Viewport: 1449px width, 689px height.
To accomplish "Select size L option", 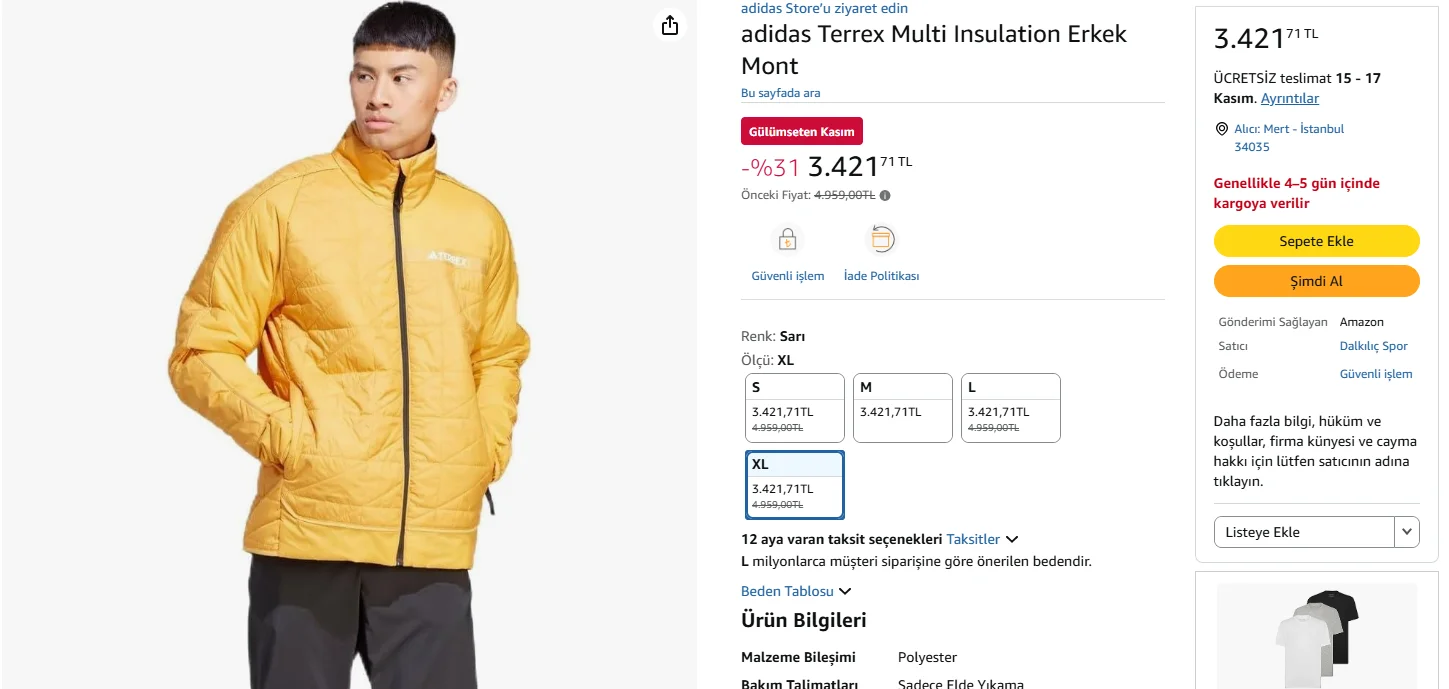I will [1010, 407].
